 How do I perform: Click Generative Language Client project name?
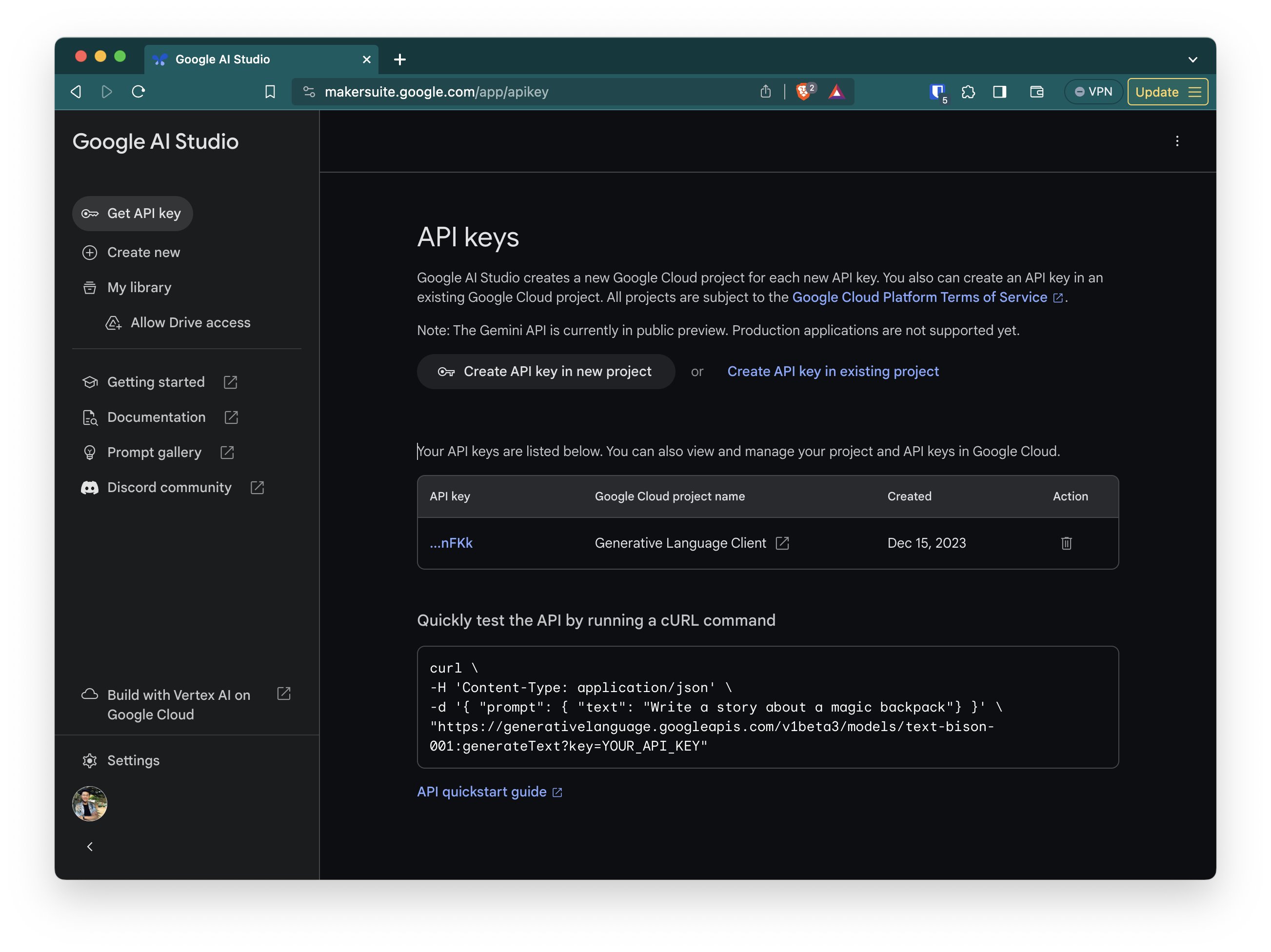[680, 543]
